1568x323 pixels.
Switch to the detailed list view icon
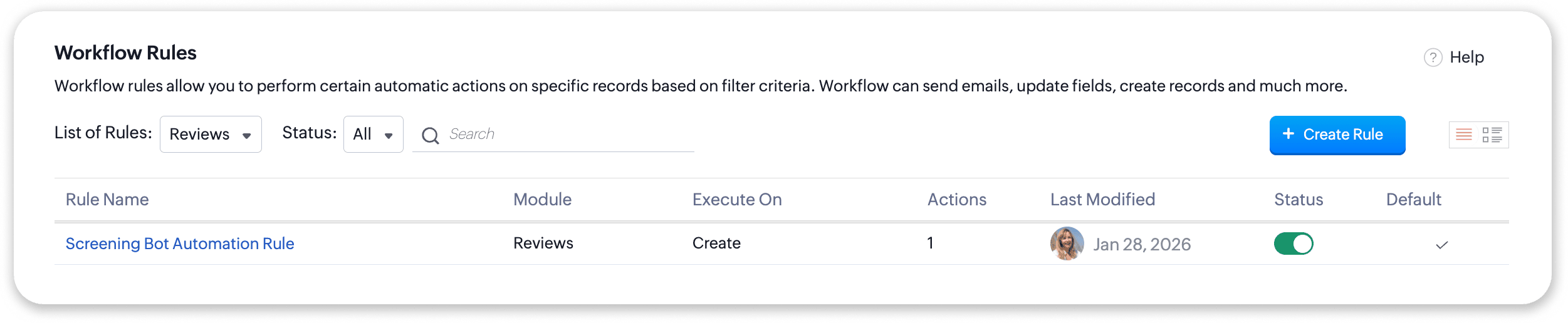1492,135
